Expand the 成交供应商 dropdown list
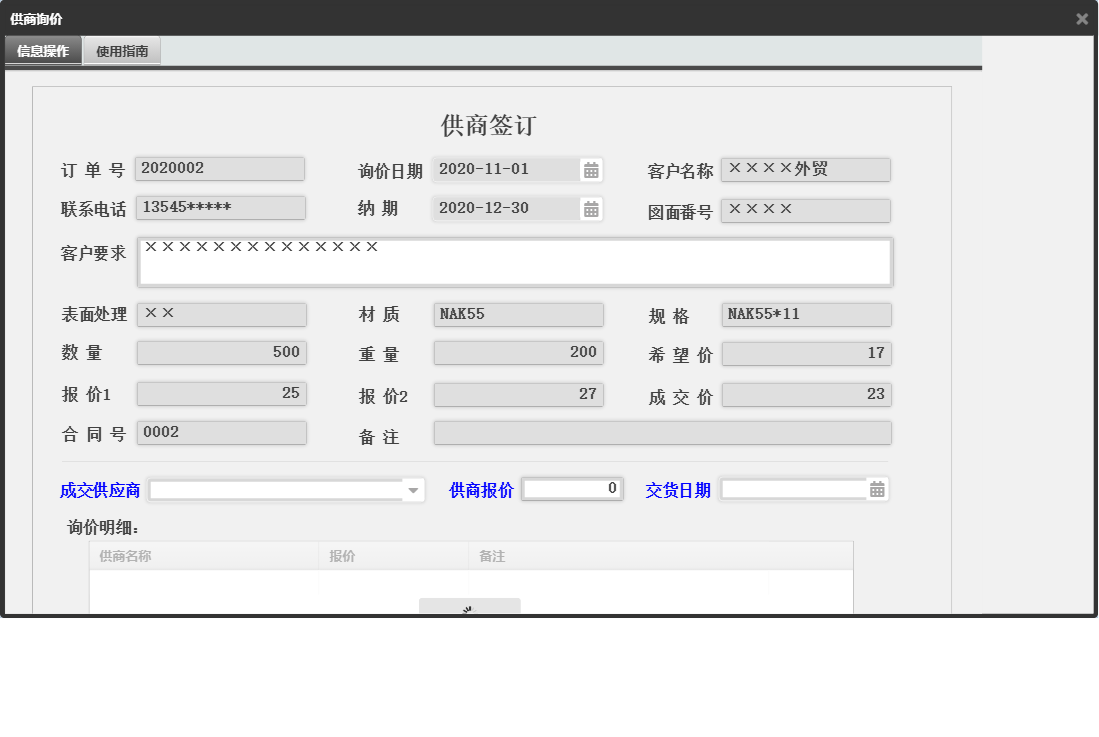 point(413,490)
